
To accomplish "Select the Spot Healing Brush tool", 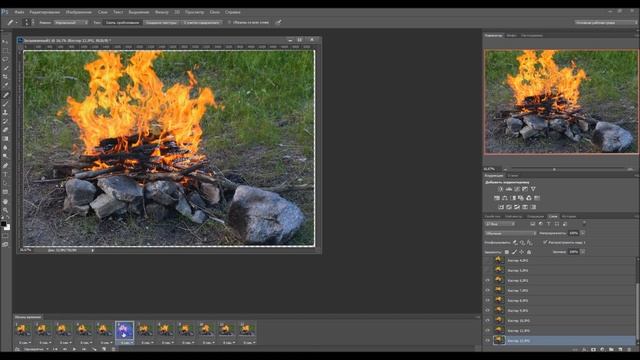I will [x=5, y=95].
